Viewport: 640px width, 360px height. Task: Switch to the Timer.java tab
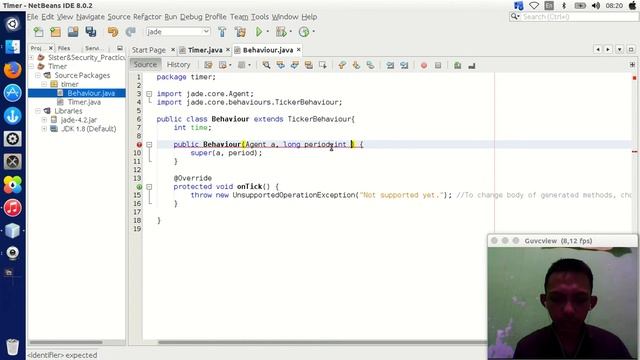205,50
